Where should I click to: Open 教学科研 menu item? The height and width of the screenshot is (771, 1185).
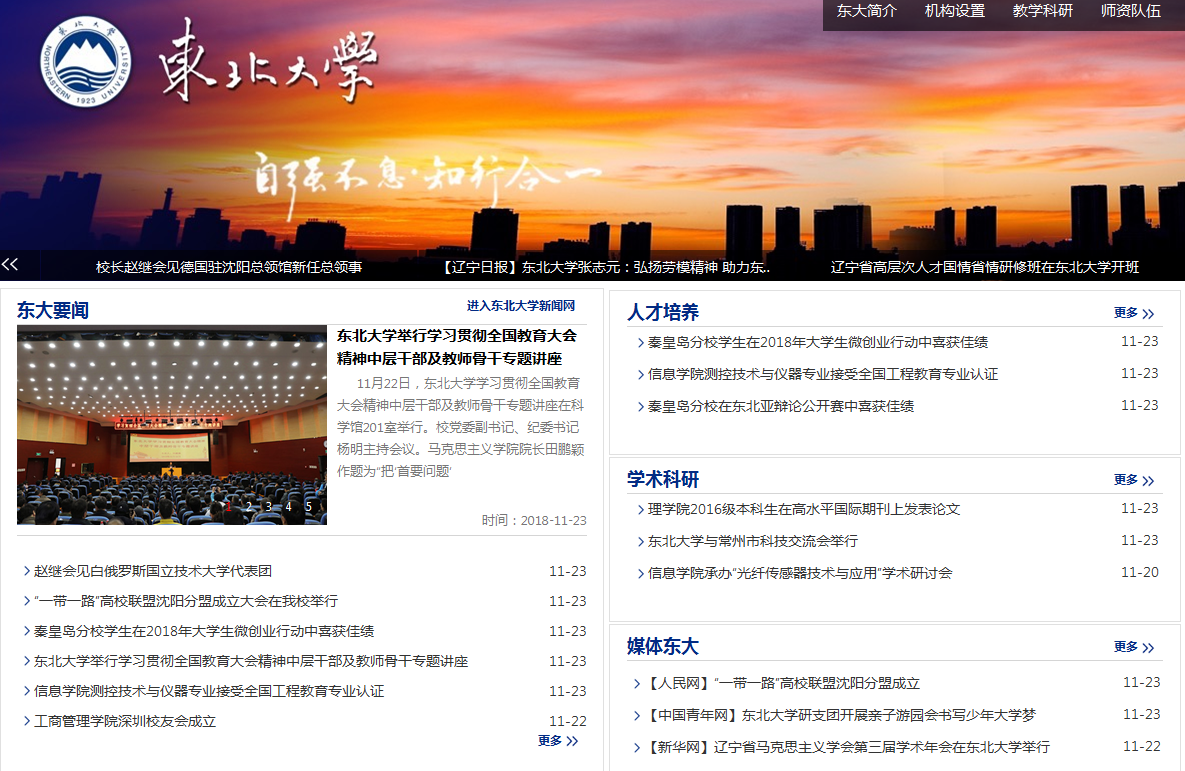click(1042, 11)
